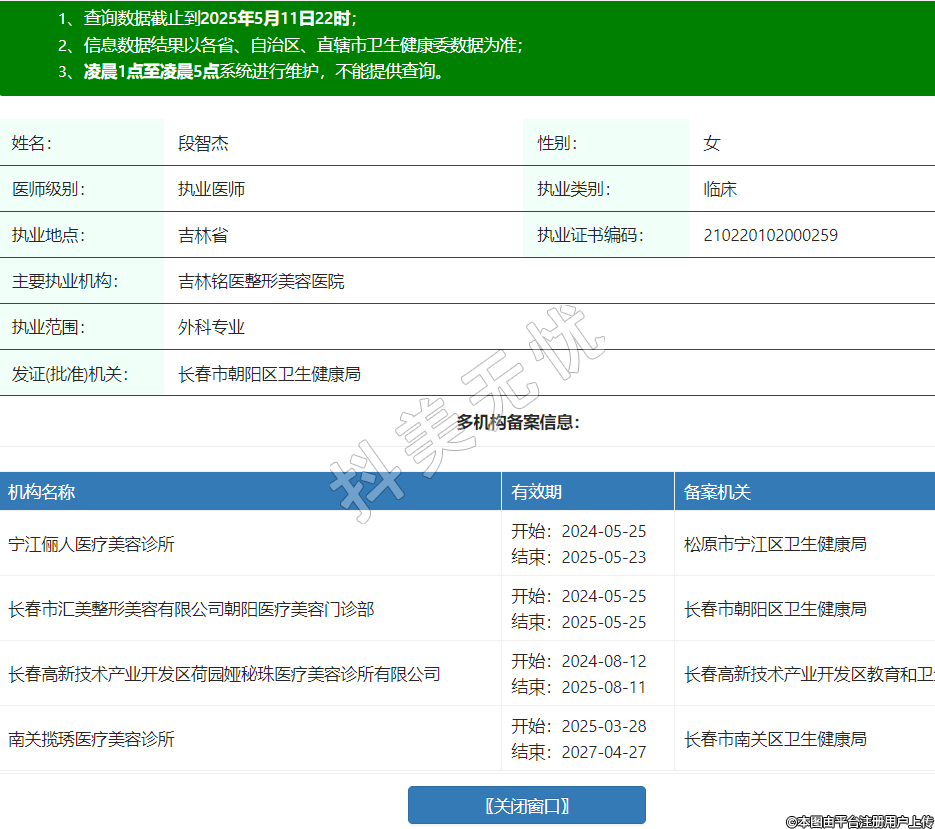
Task: Select the 宁江俪人医疗美容诊所 row
Action: [92, 544]
